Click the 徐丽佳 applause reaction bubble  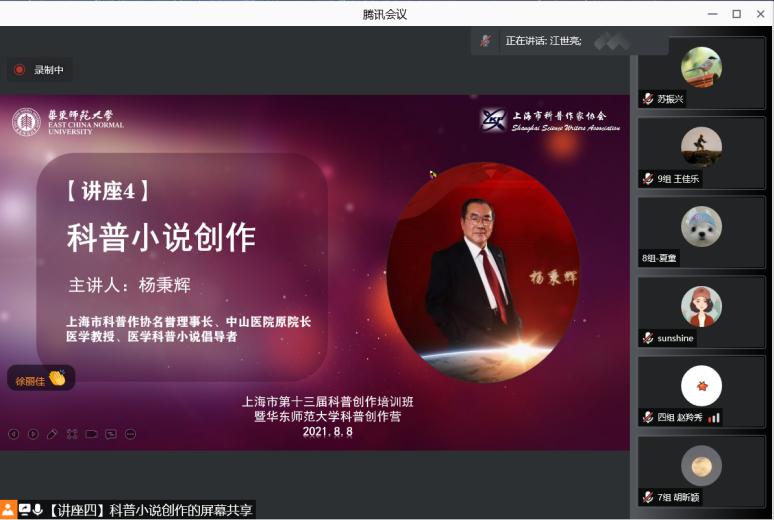tap(41, 378)
